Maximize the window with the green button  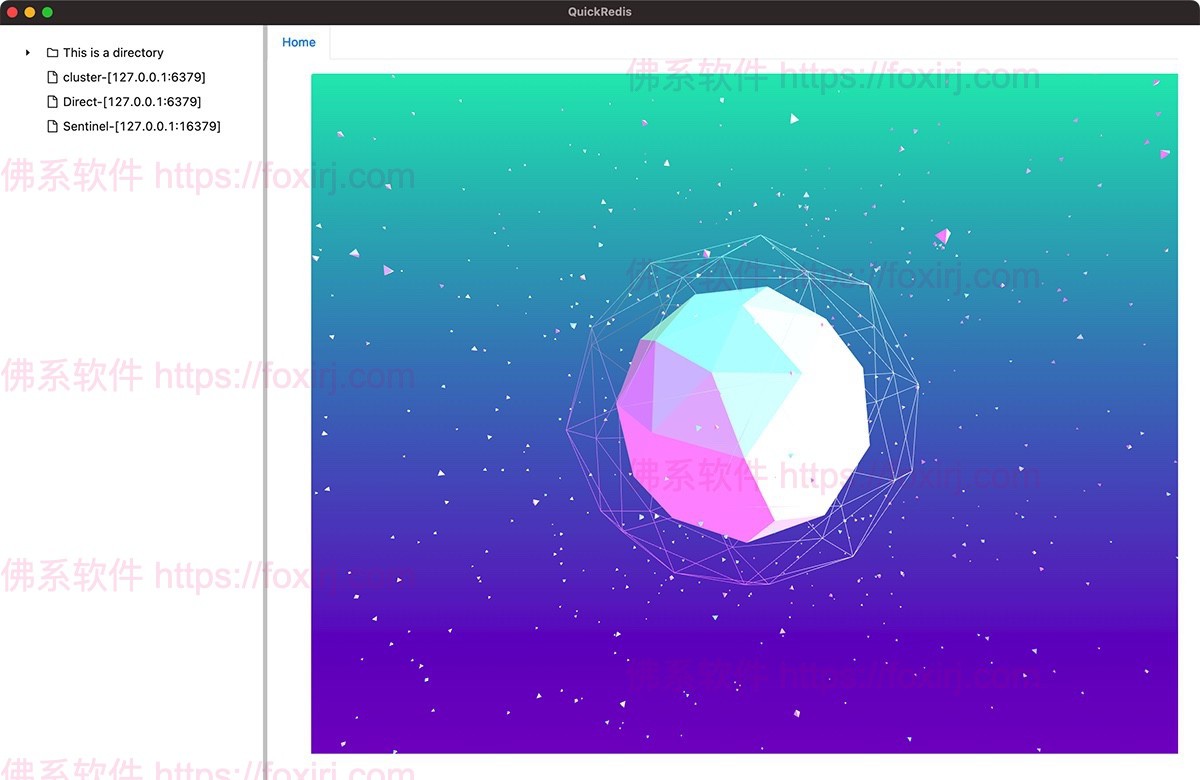click(47, 12)
